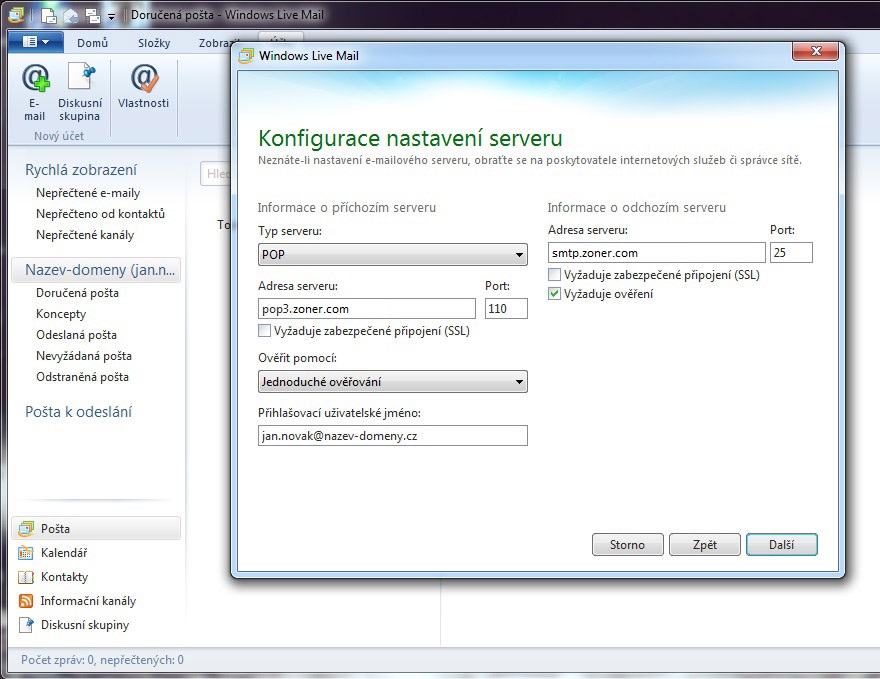This screenshot has width=880, height=679.
Task: Switch to the Domů ribbon tab
Action: point(93,43)
